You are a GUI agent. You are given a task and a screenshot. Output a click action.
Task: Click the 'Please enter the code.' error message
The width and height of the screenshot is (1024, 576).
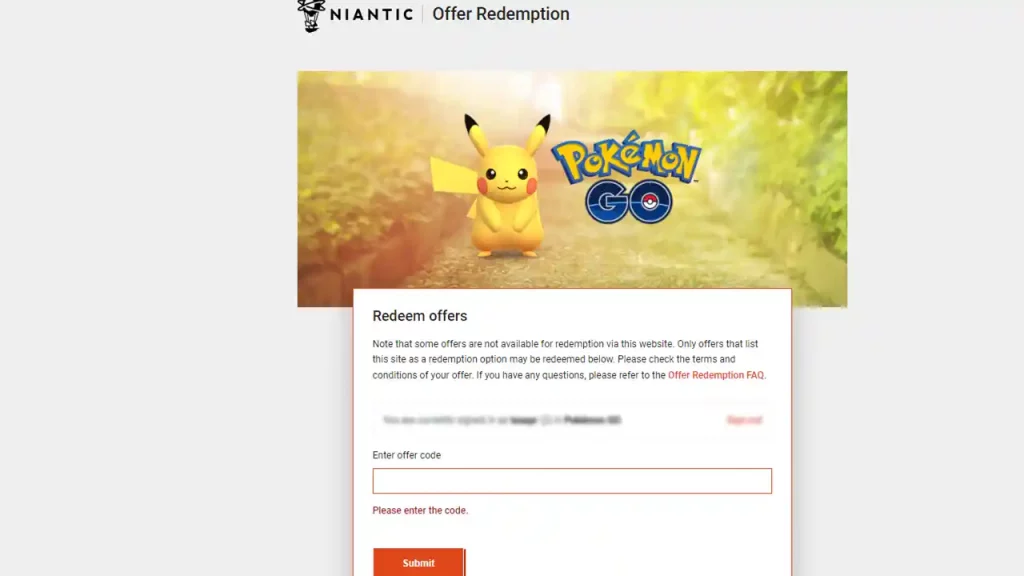[420, 510]
